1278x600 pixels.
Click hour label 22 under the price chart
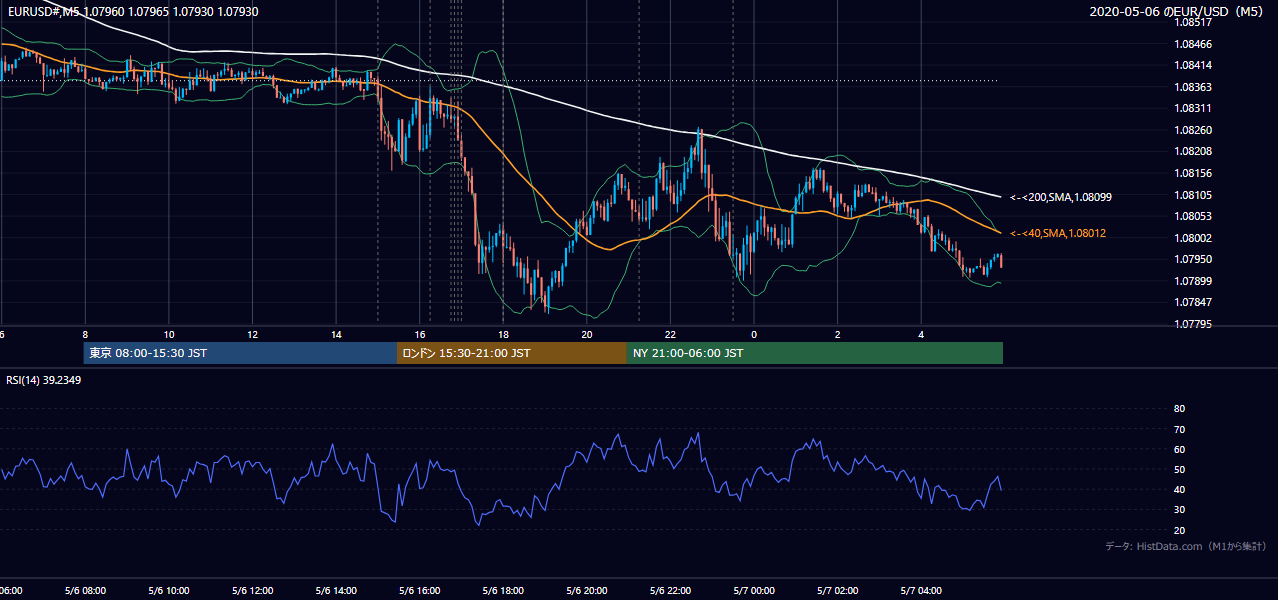coord(671,334)
